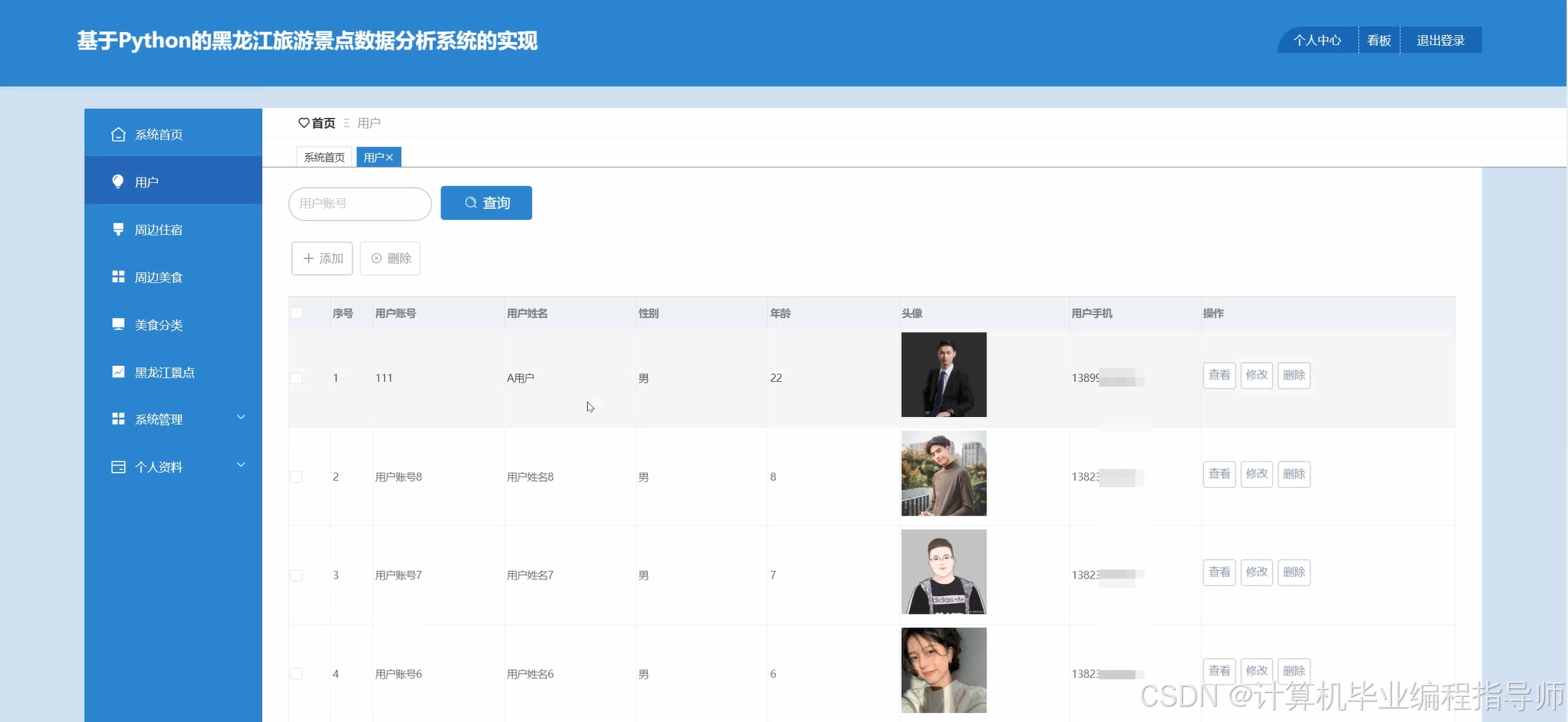Click the 用户姓名 column header

[527, 313]
